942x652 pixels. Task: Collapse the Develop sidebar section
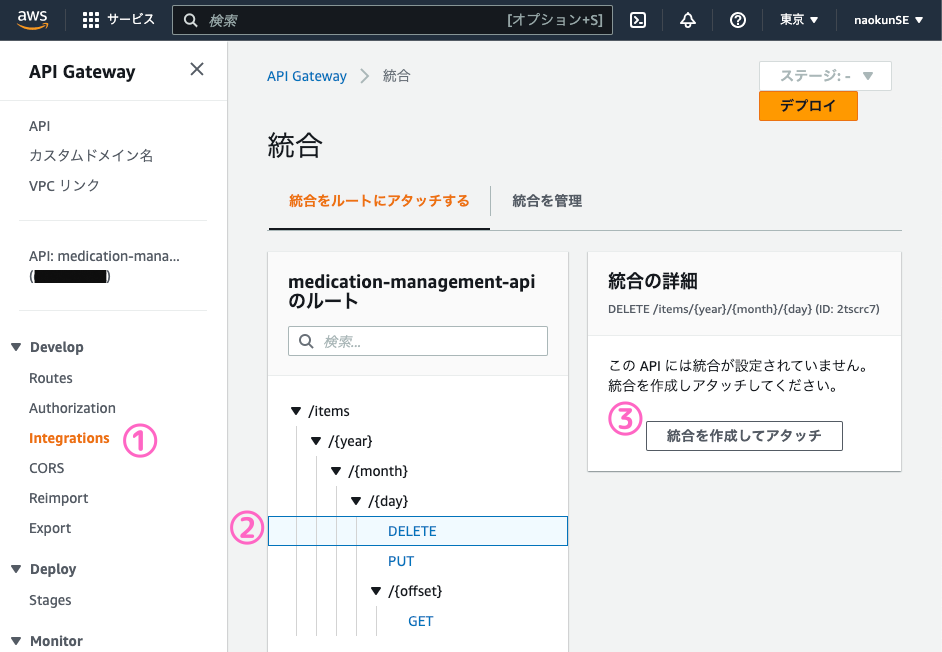click(16, 347)
